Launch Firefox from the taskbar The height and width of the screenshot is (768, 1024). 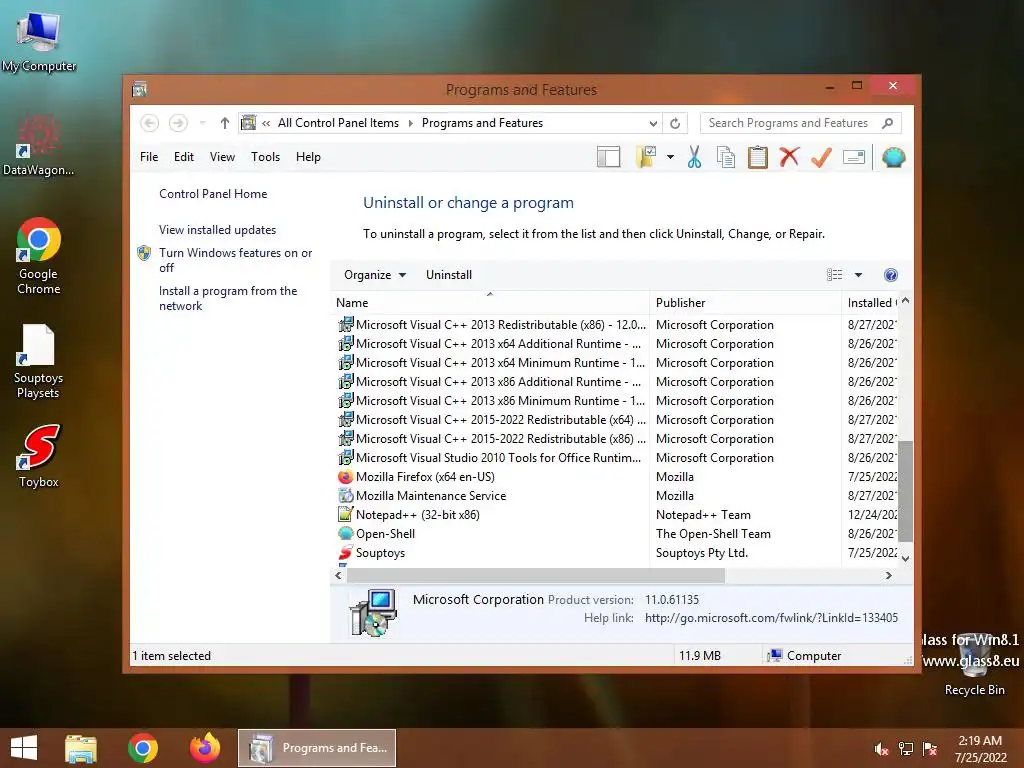[204, 748]
